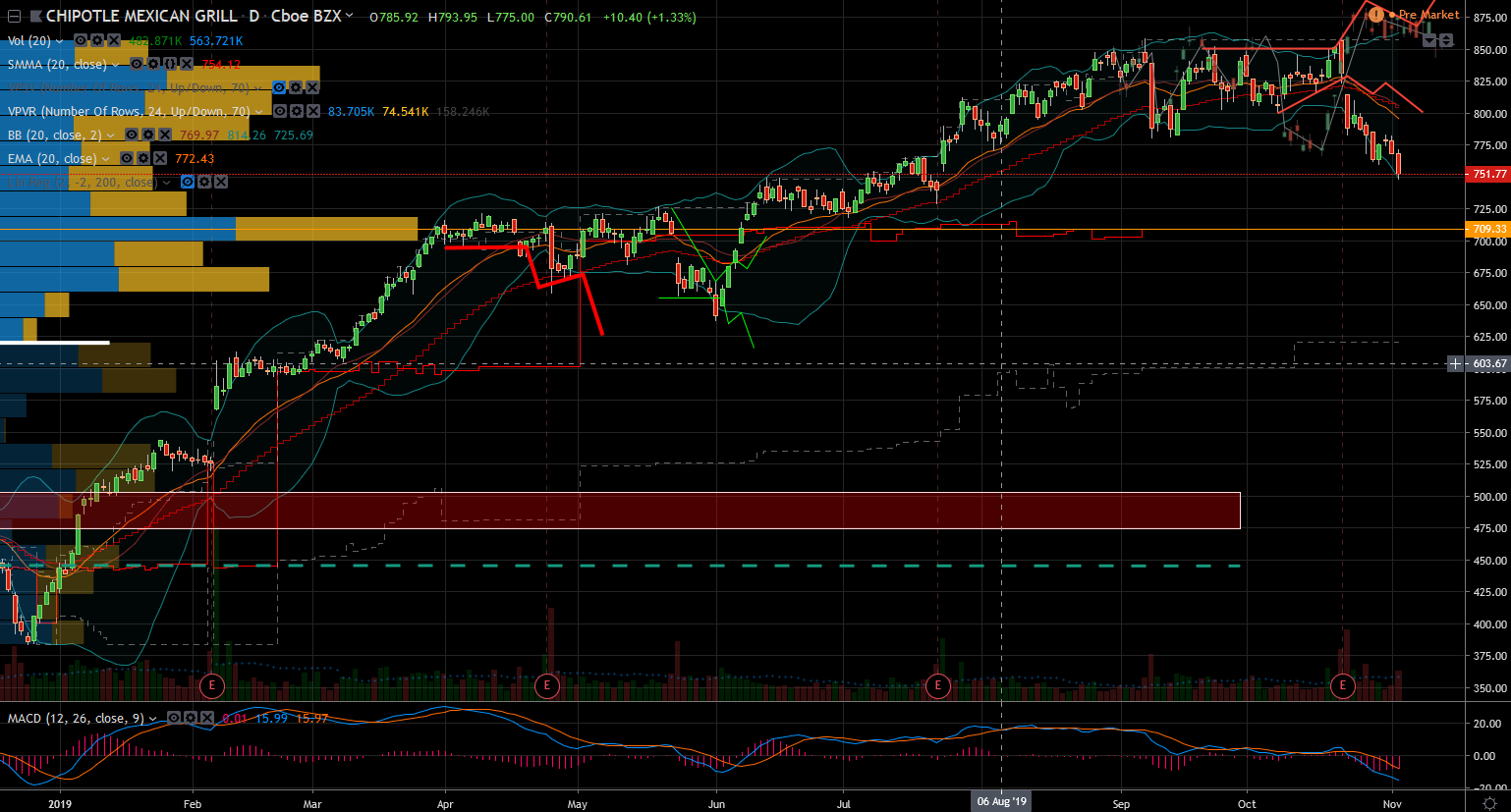Hide the BB (20, close, 2) indicator

[132, 135]
